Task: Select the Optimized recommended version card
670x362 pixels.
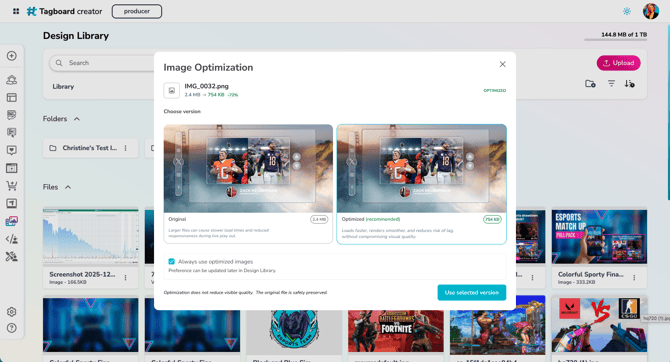Action: 421,184
